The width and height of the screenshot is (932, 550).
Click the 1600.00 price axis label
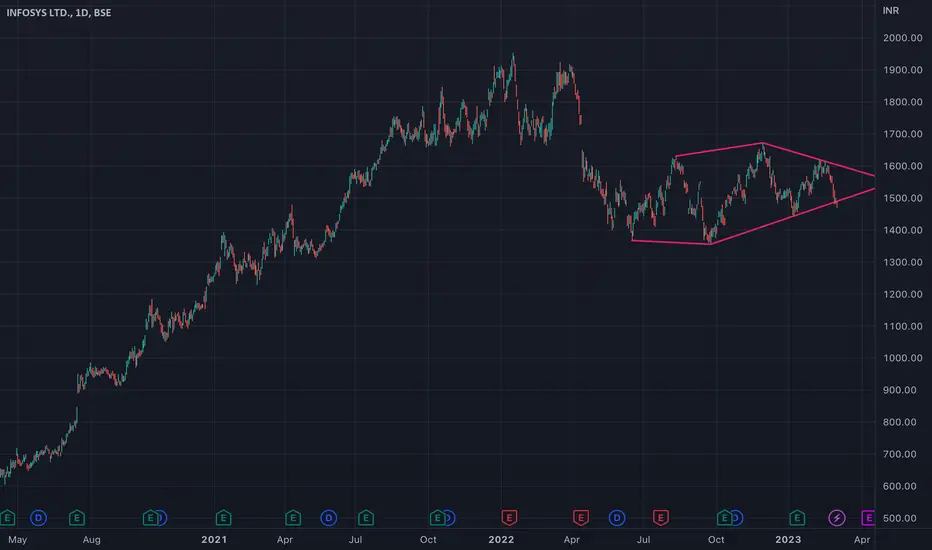click(x=903, y=166)
